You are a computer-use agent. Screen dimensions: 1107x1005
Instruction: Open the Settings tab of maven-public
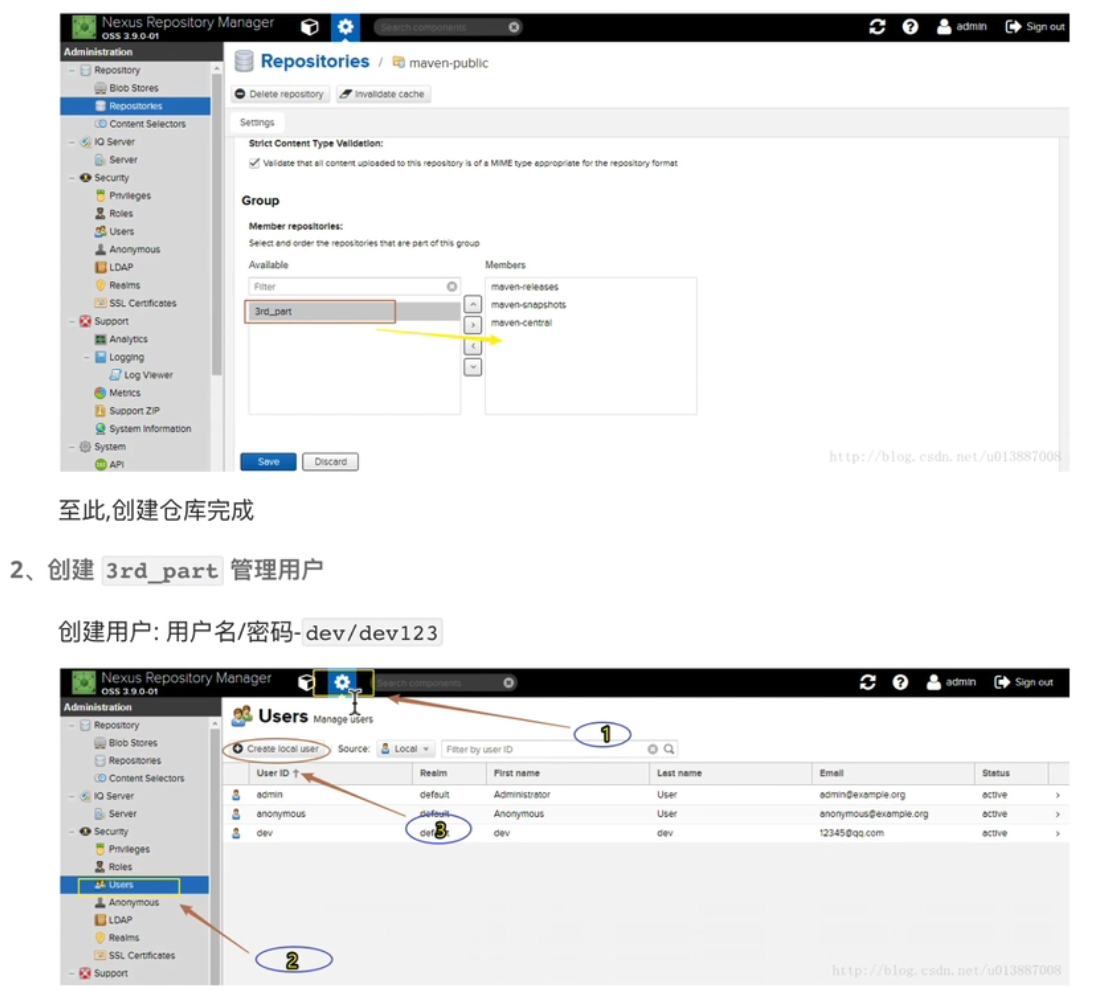click(x=257, y=122)
